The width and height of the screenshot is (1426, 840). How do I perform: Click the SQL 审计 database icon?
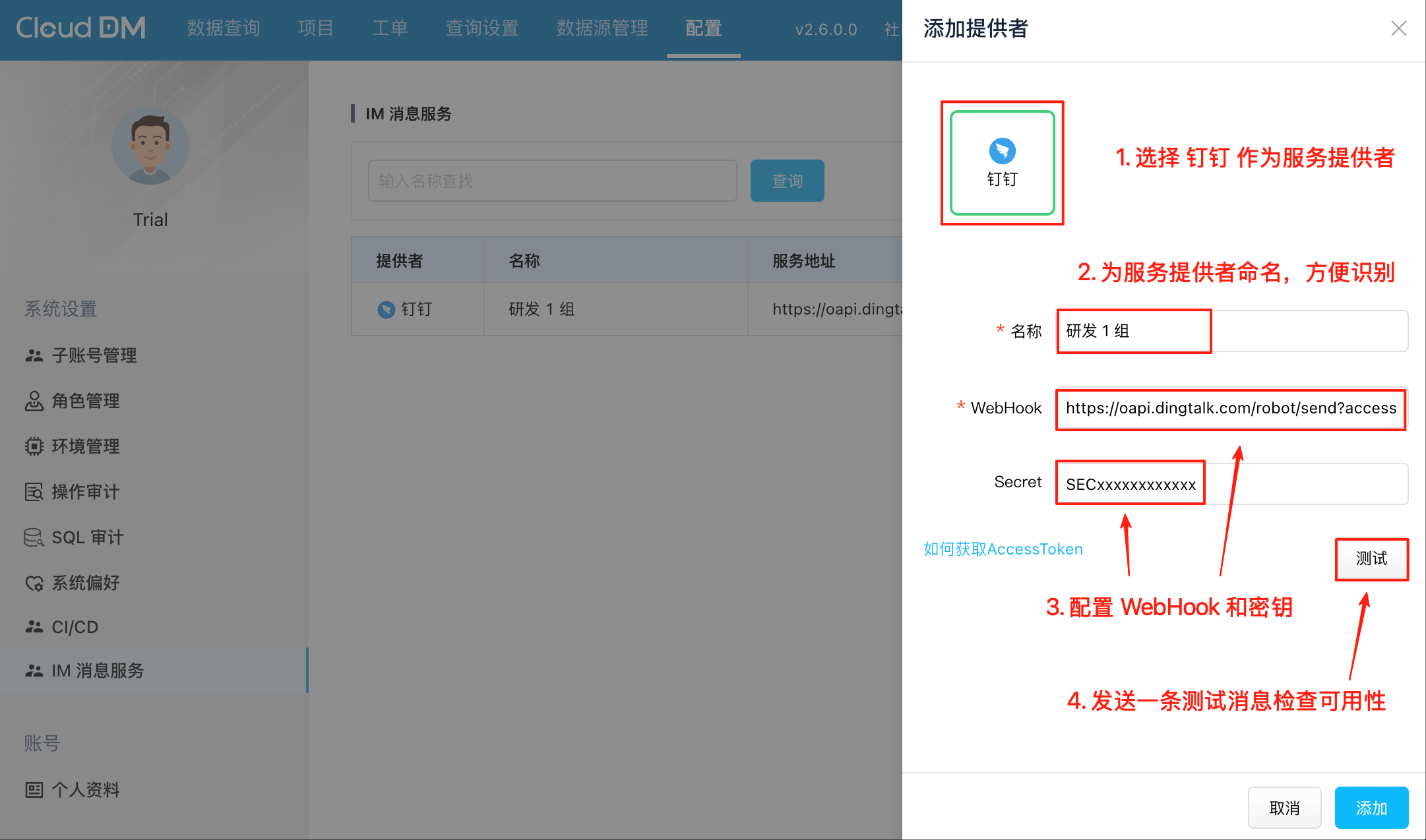pos(34,537)
